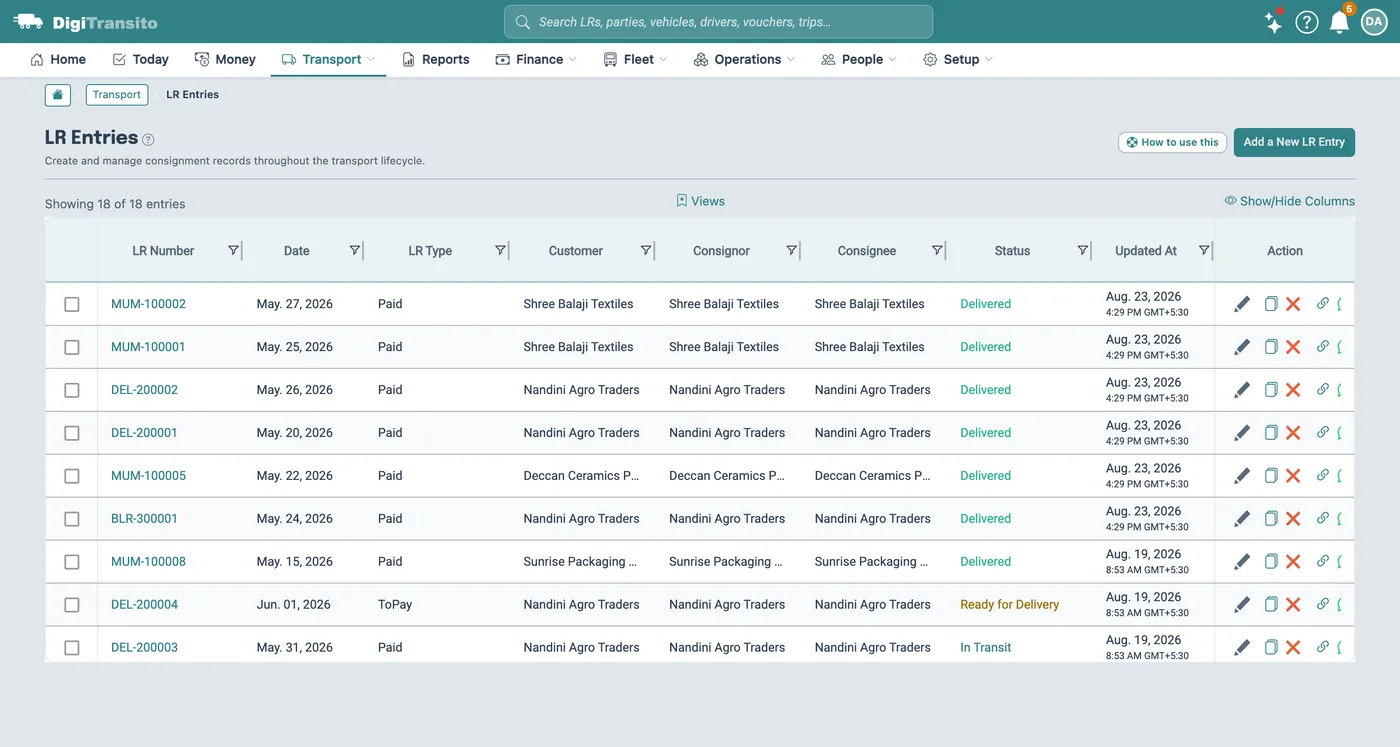Click the Ready for Delivery status

[1009, 605]
